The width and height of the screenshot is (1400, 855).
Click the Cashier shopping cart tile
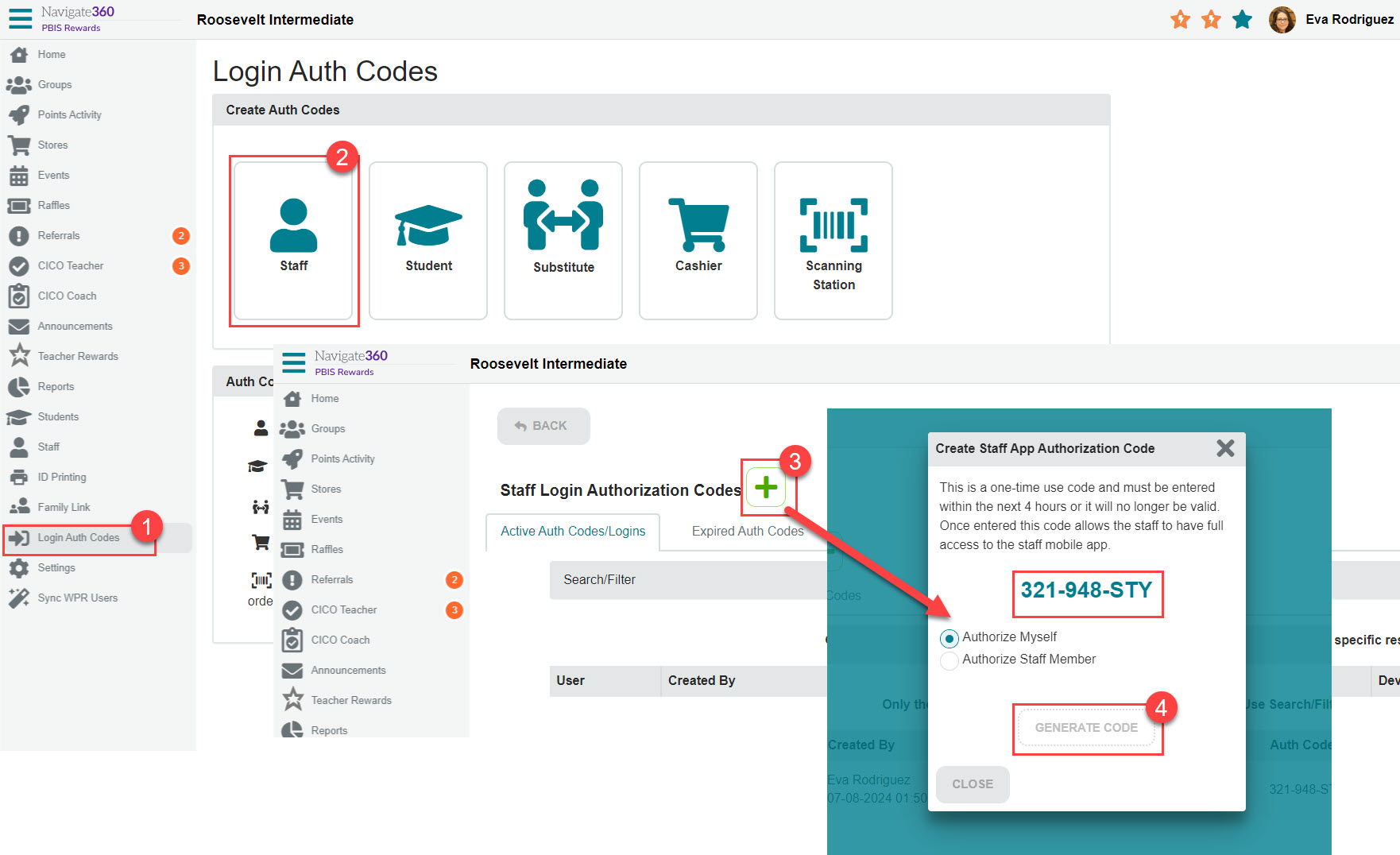(x=698, y=238)
